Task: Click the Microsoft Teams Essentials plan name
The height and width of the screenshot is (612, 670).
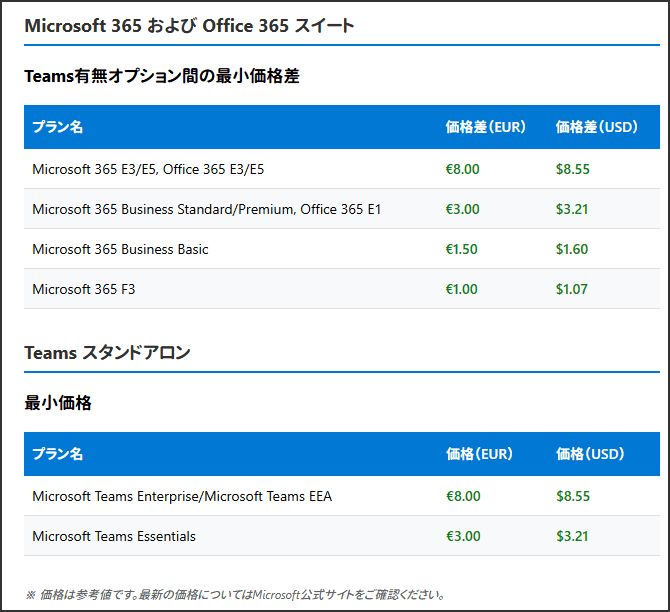Action: pos(114,536)
